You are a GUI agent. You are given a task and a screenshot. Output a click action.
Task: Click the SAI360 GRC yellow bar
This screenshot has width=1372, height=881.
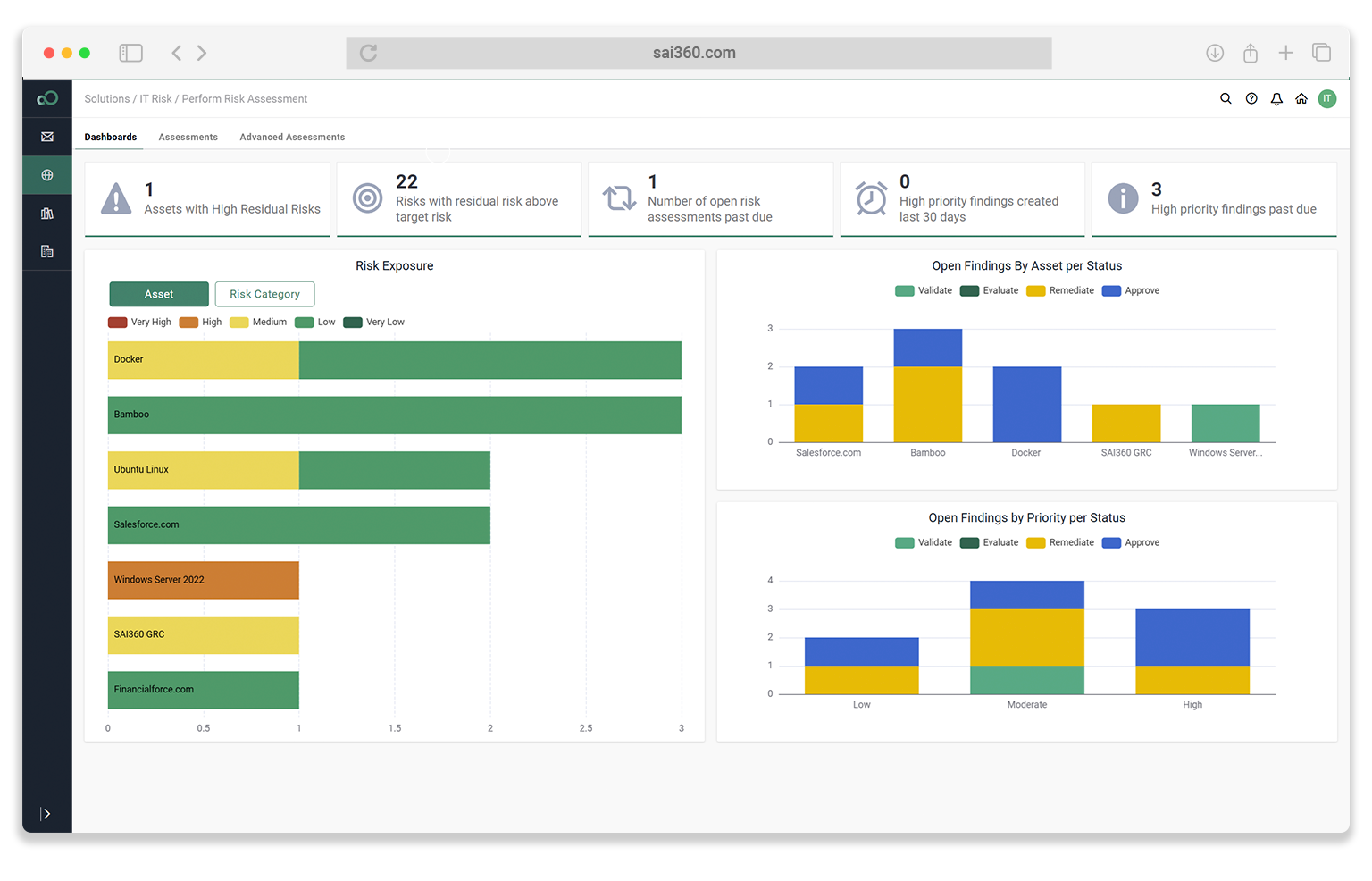coord(204,635)
